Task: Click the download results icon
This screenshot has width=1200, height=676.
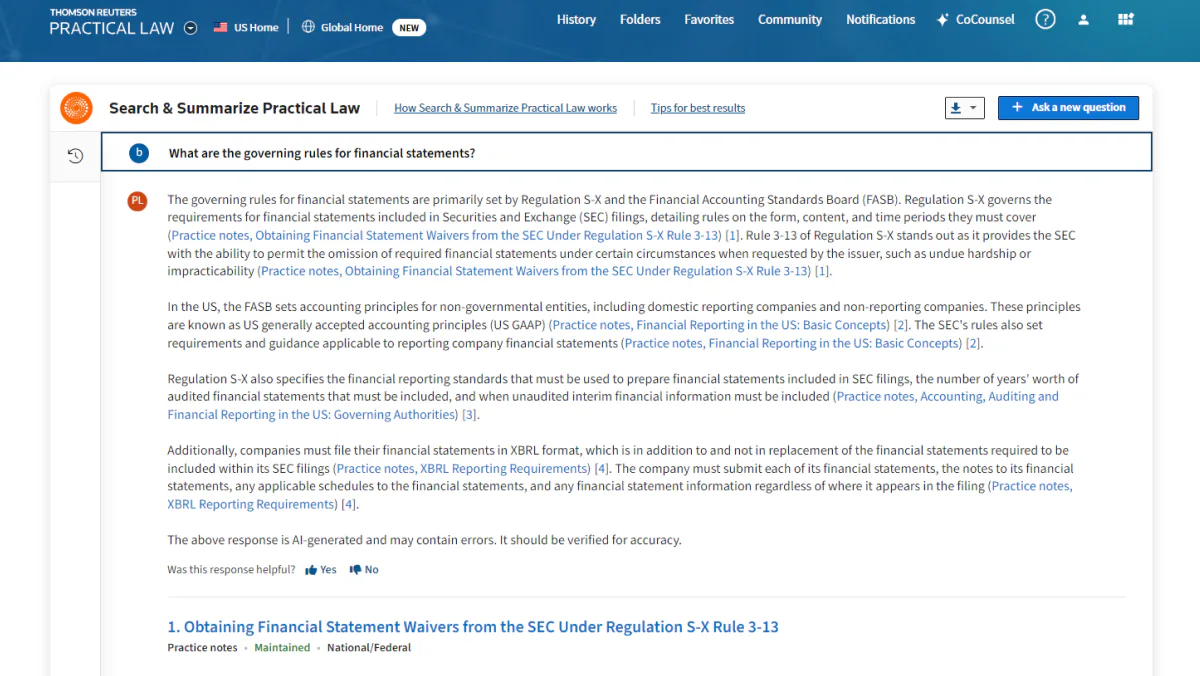Action: [x=958, y=107]
